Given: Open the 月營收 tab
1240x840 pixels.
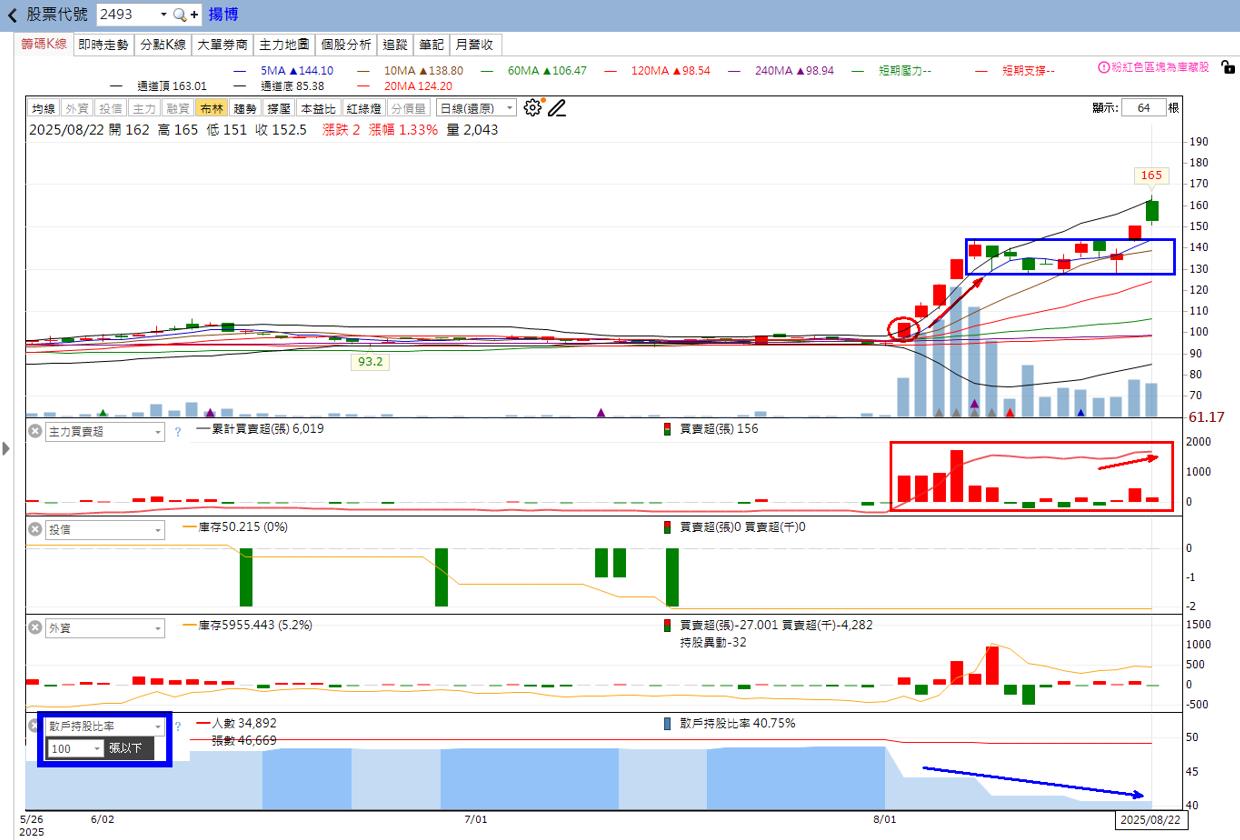Looking at the screenshot, I should (476, 44).
